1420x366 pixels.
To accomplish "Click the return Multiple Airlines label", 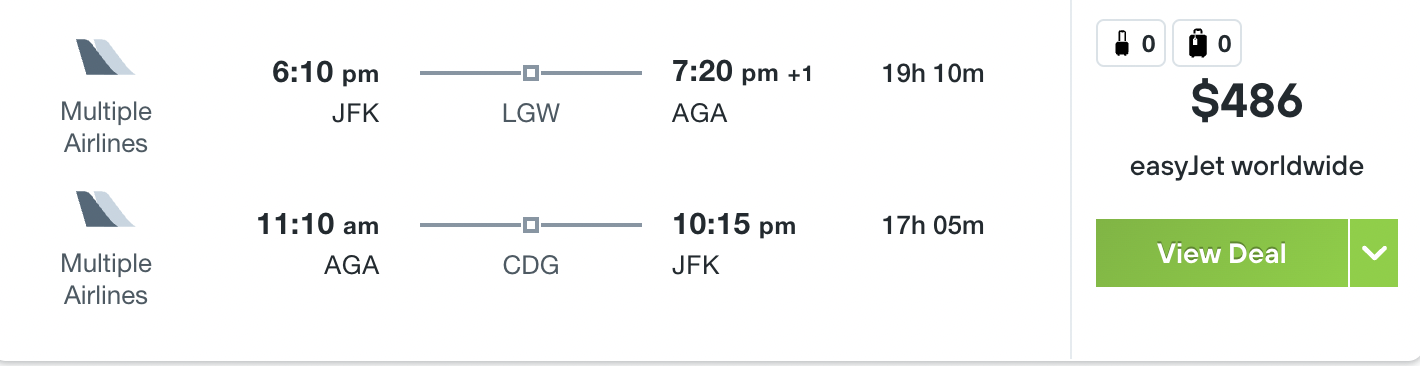I will pos(106,279).
